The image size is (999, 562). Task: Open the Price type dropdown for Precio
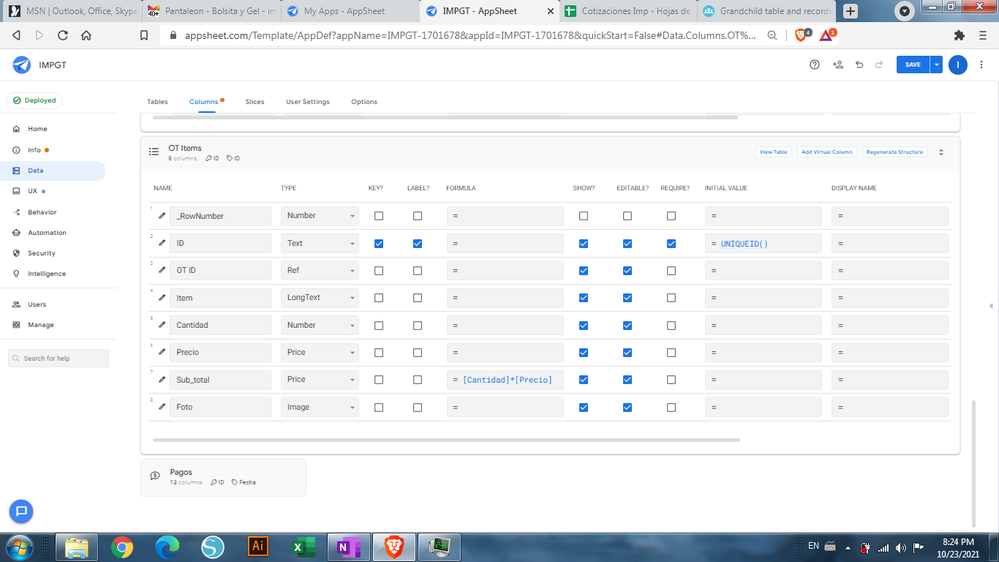(319, 352)
